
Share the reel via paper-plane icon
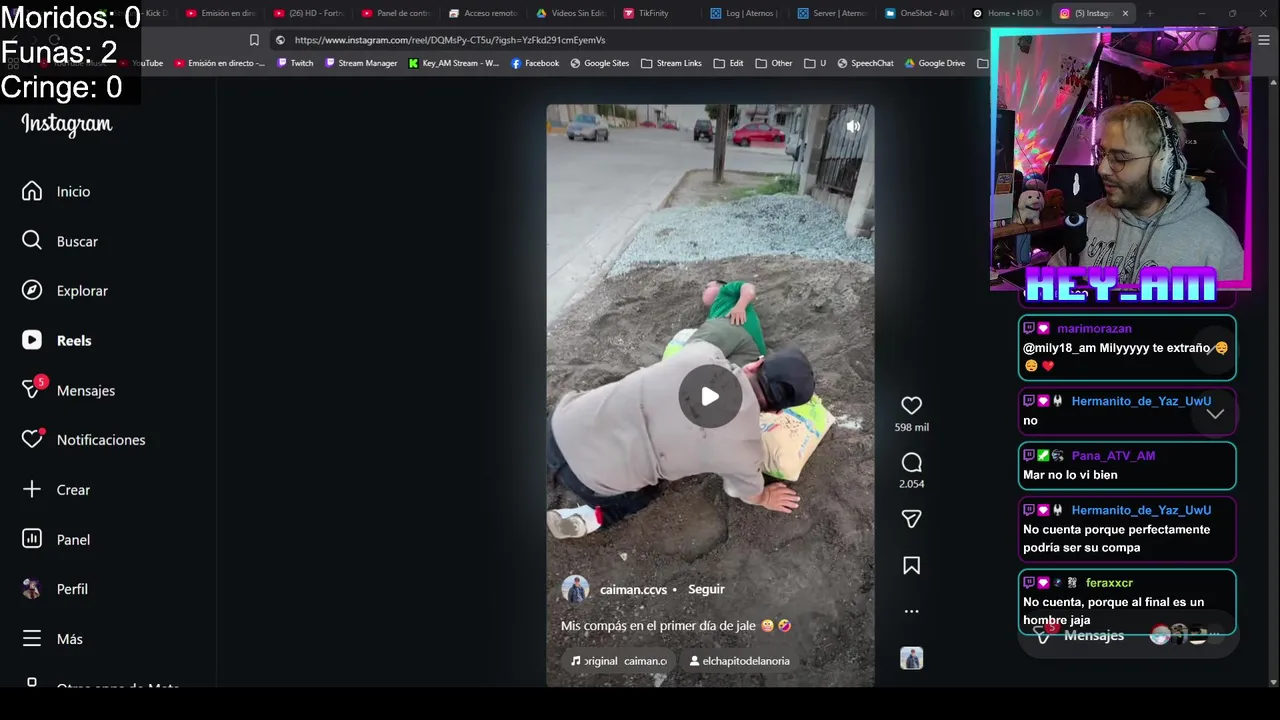point(911,518)
